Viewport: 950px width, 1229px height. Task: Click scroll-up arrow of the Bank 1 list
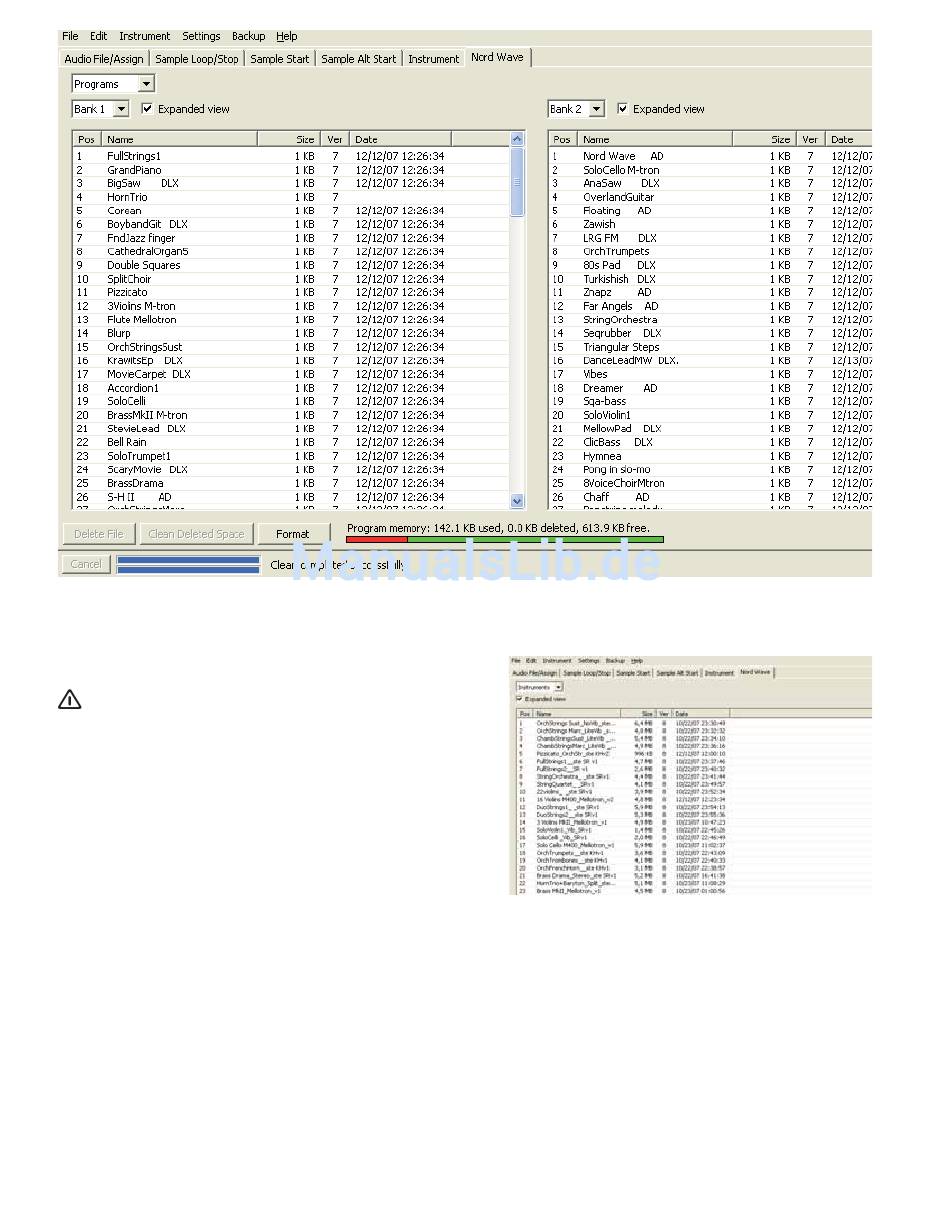(517, 140)
